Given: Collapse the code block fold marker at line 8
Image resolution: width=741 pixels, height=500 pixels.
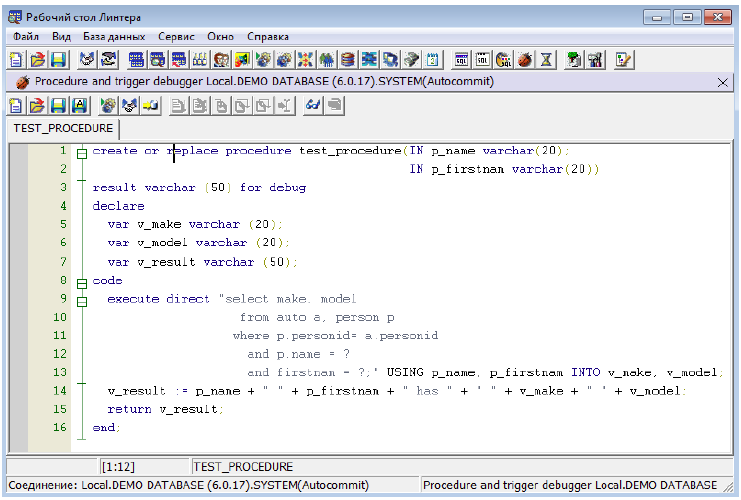Looking at the screenshot, I should pos(82,282).
